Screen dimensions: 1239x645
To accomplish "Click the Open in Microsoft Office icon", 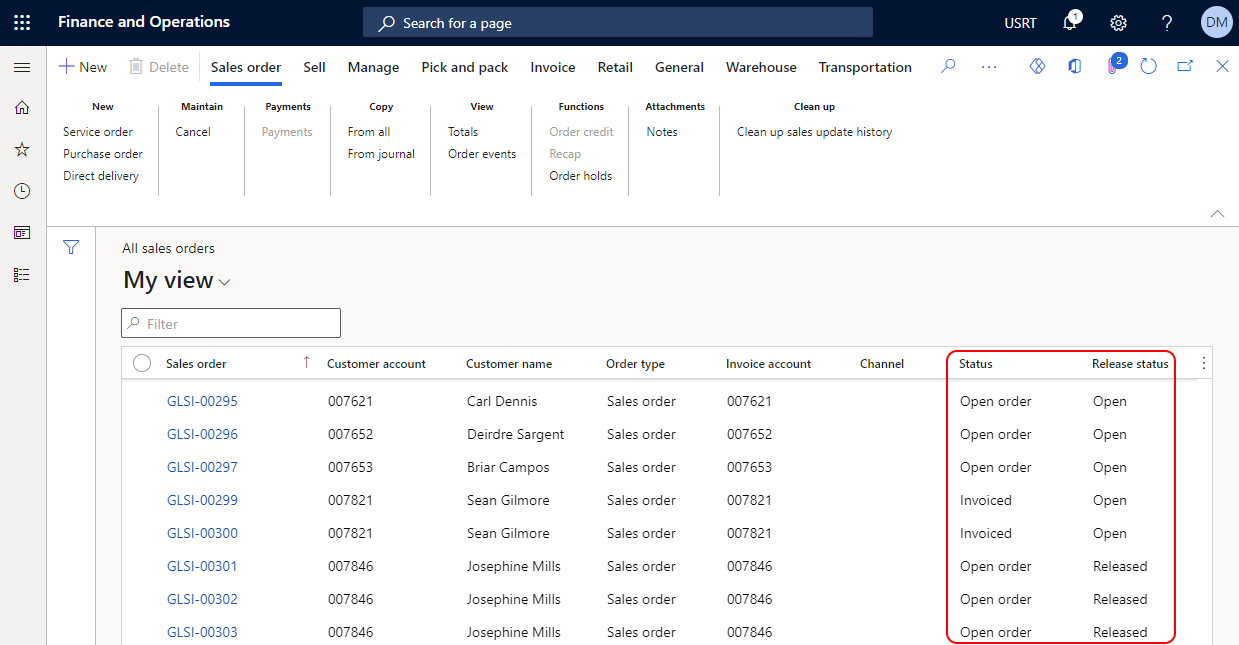I will [1074, 66].
